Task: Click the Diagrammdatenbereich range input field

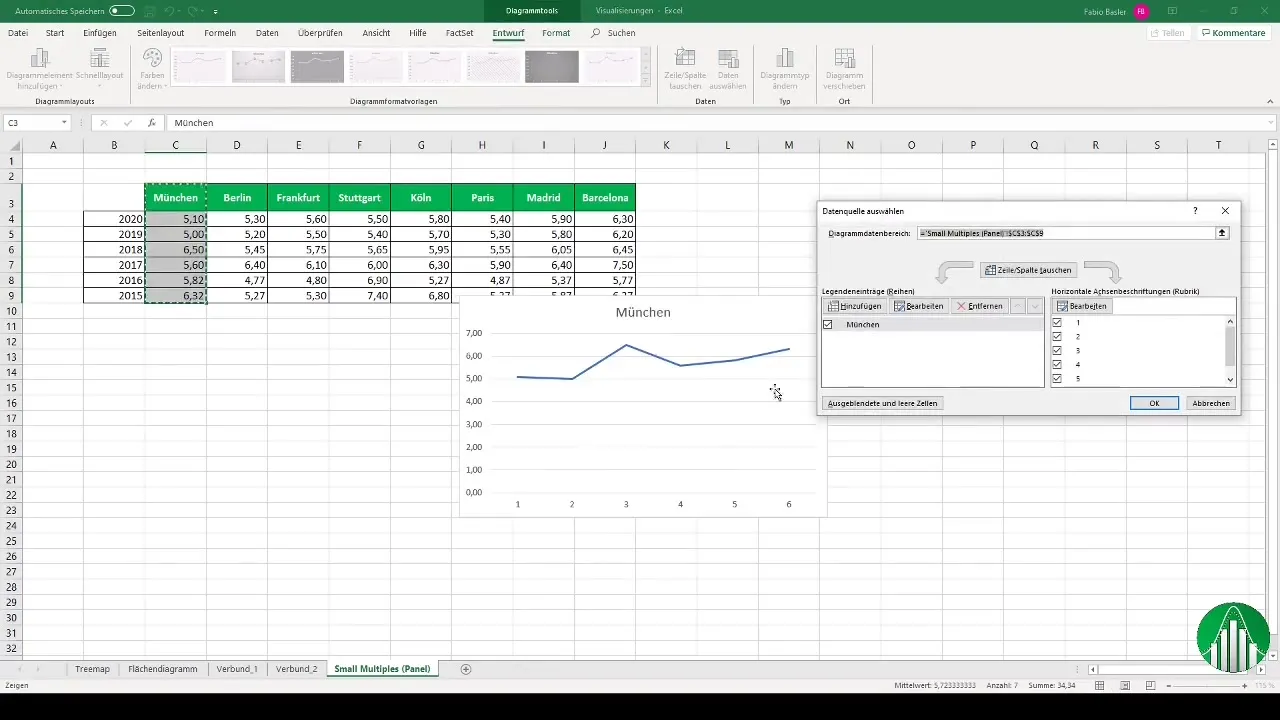Action: [1065, 233]
